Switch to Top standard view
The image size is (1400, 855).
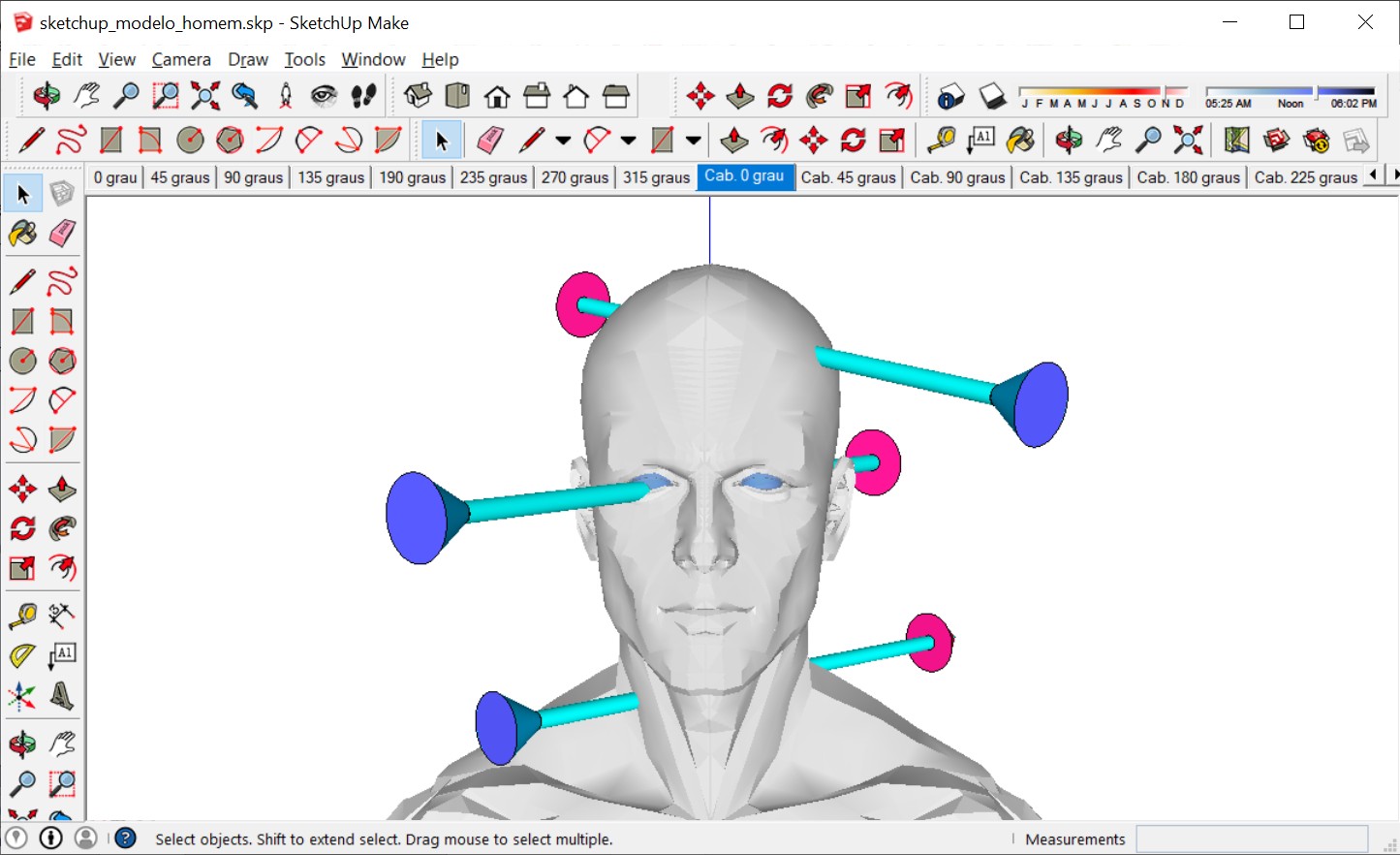[457, 96]
